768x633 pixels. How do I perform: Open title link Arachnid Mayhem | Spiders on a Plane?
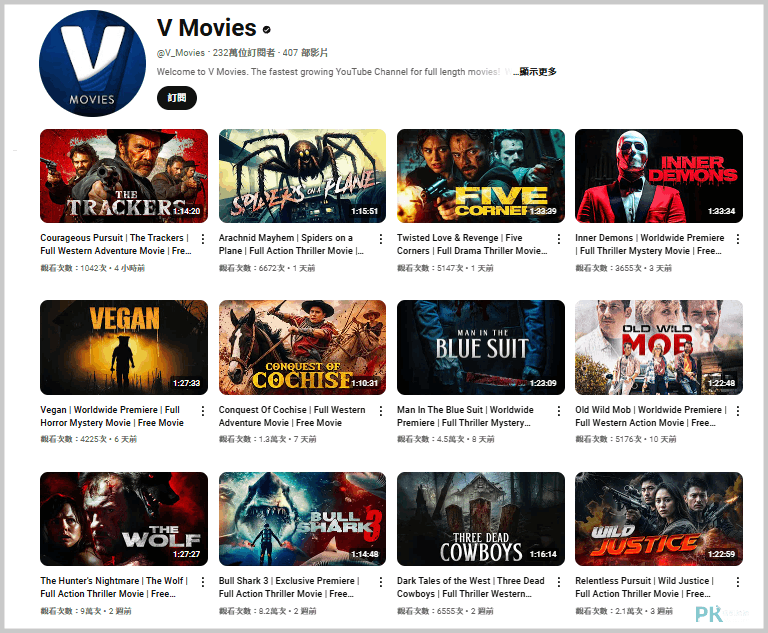[291, 244]
